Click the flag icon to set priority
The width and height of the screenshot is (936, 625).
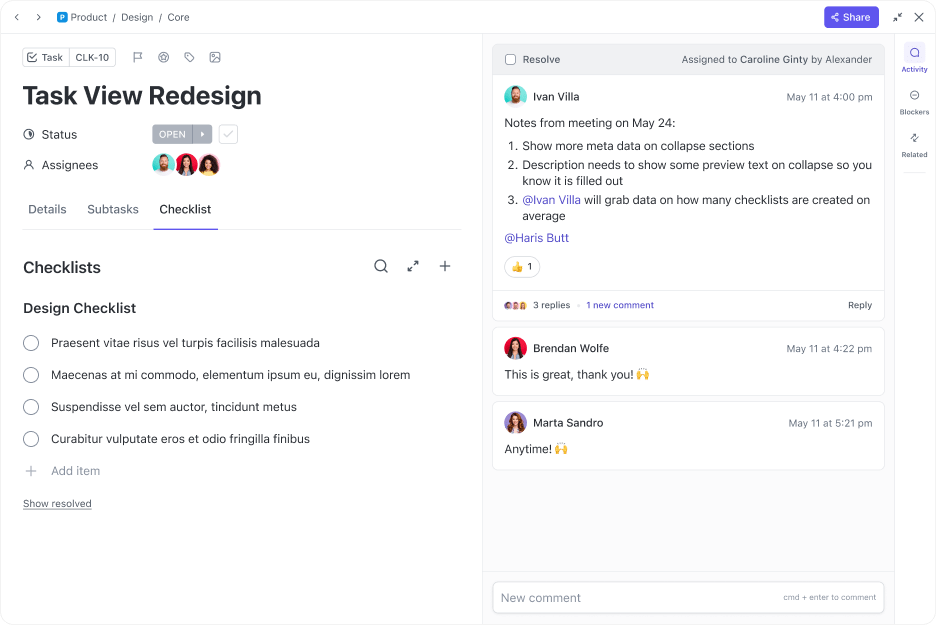click(139, 57)
